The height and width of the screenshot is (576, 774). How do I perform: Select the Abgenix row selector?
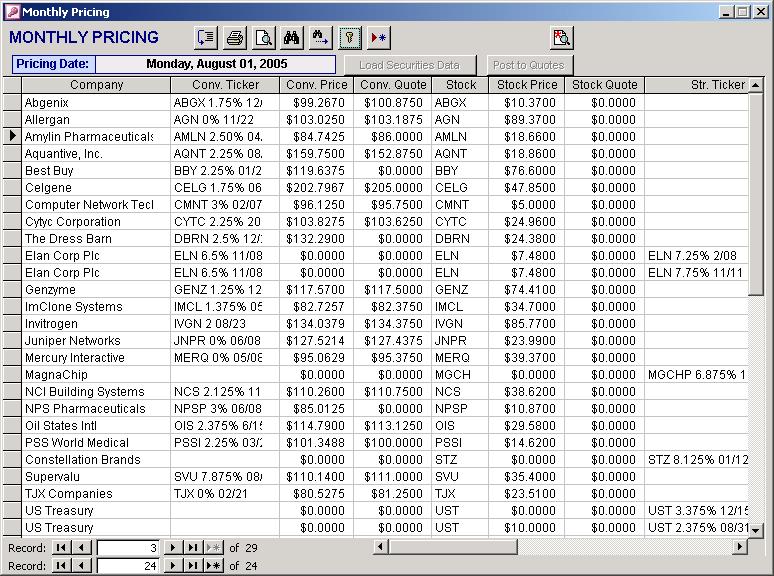pyautogui.click(x=12, y=103)
